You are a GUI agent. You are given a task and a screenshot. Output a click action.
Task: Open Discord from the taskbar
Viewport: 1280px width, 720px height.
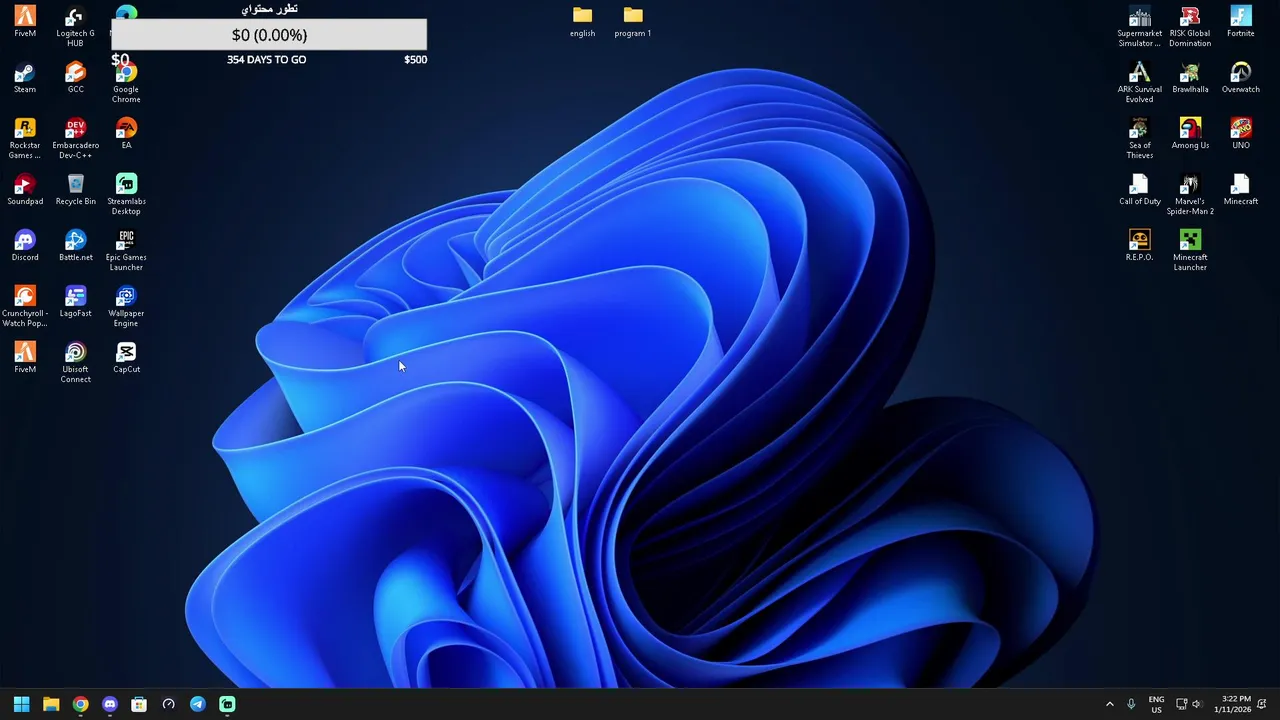click(x=110, y=704)
